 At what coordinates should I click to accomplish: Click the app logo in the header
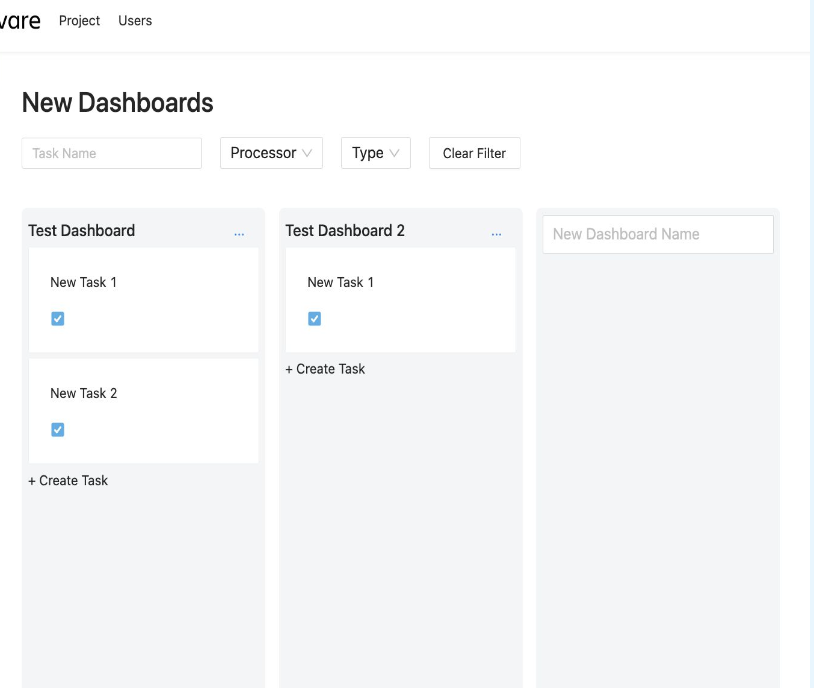[20, 20]
